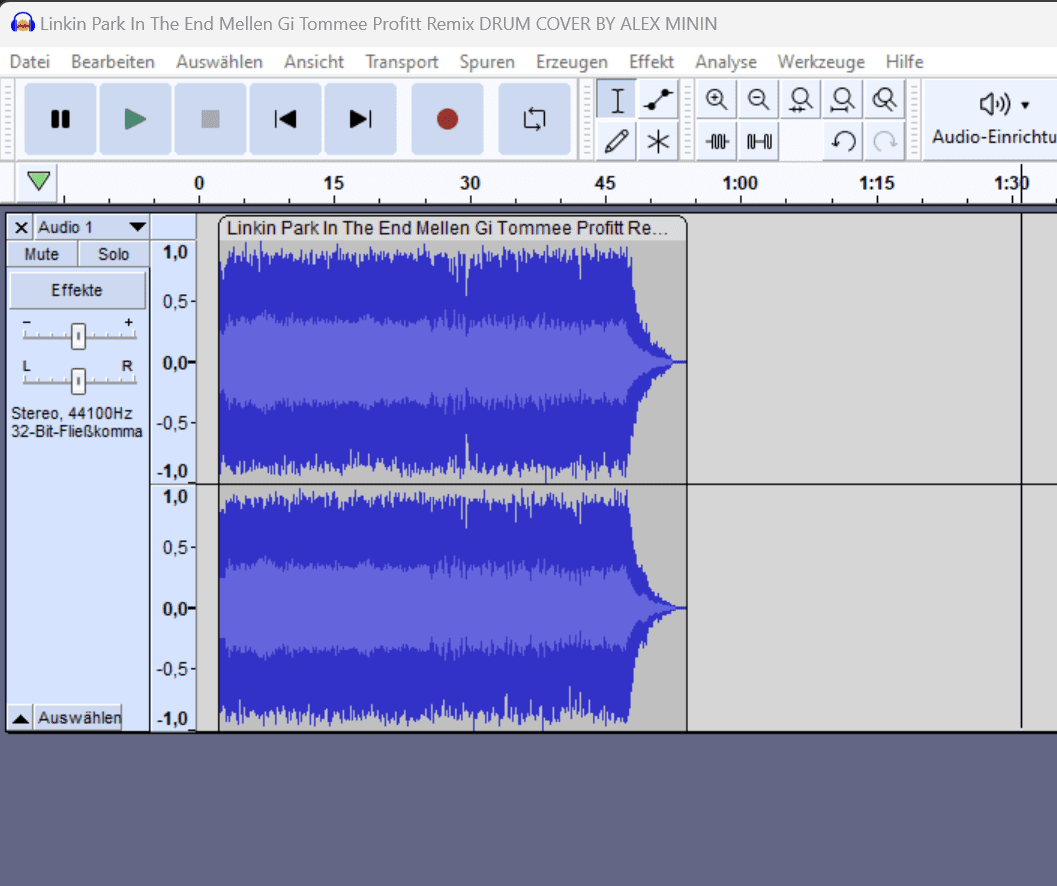Skip to start of project
1057x886 pixels.
pyautogui.click(x=285, y=119)
